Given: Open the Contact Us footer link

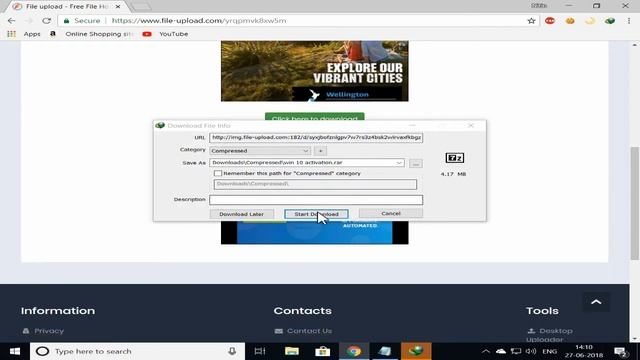Looking at the screenshot, I should tap(309, 331).
